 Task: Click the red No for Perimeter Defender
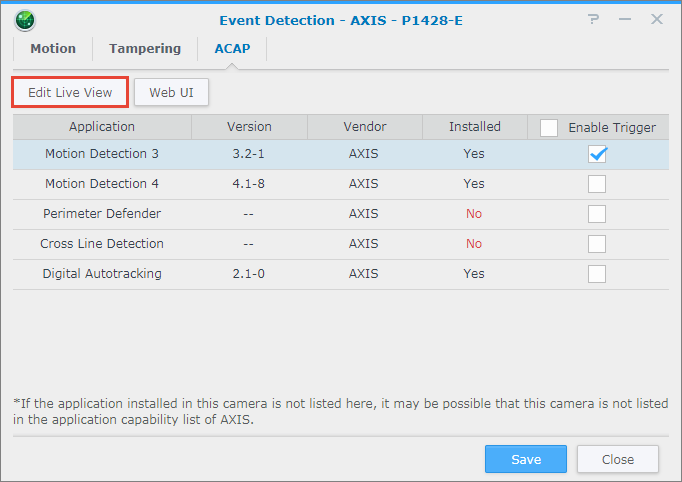point(474,214)
